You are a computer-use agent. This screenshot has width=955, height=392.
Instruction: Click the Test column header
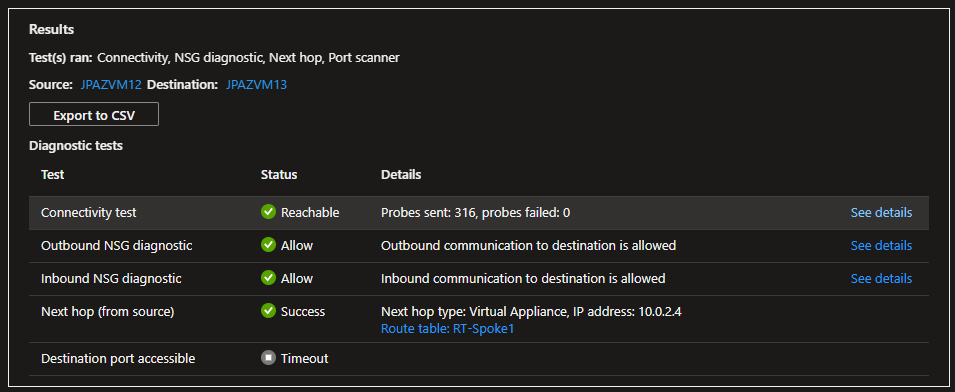(x=52, y=175)
